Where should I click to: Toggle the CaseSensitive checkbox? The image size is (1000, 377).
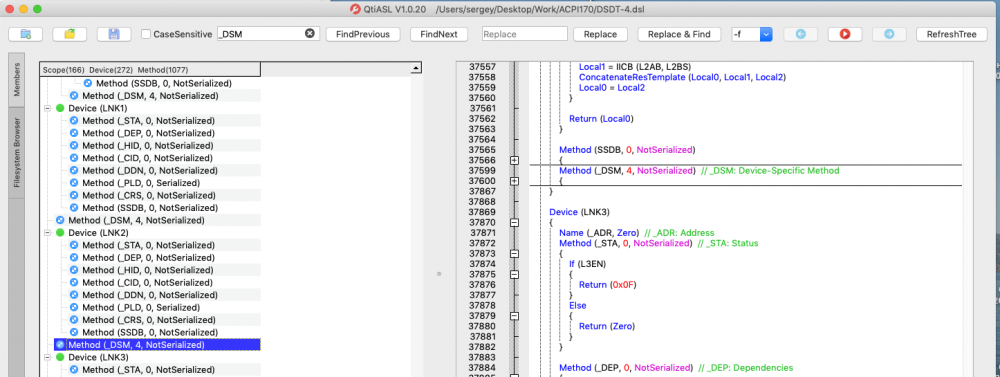pyautogui.click(x=146, y=34)
